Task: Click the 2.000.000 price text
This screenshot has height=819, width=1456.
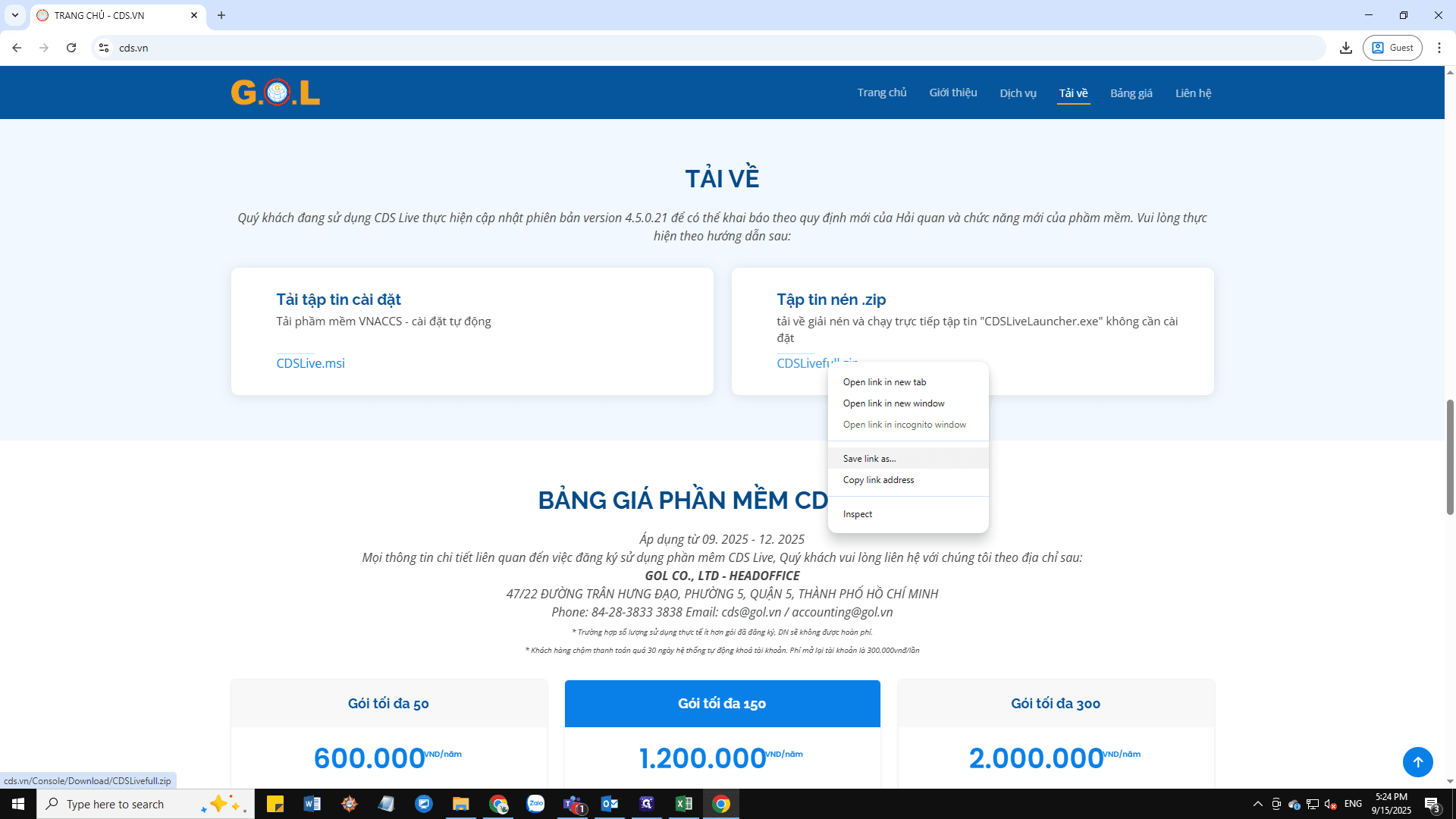Action: click(1037, 758)
